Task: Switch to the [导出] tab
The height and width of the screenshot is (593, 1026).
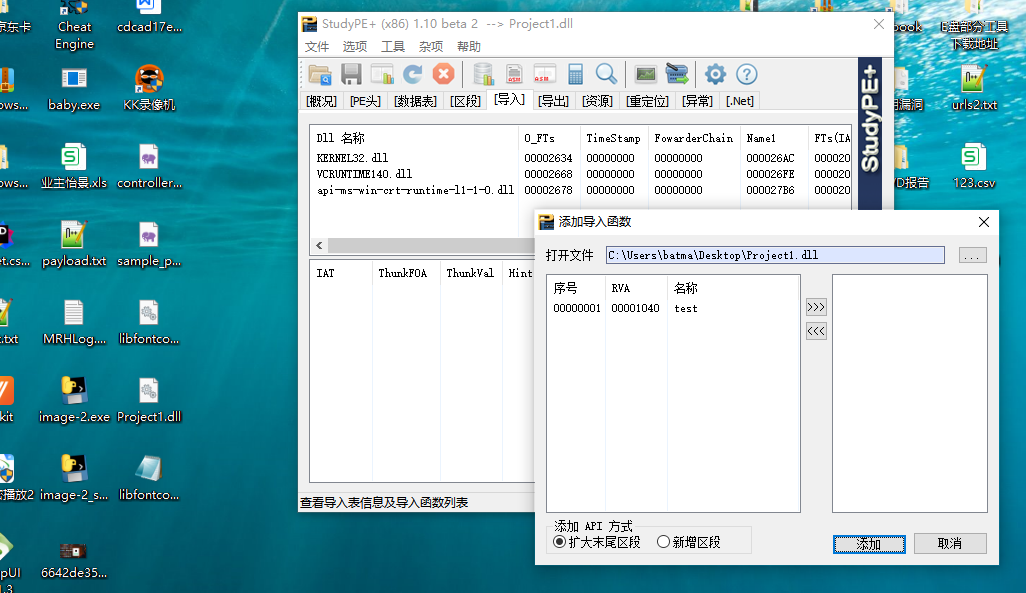Action: coord(553,101)
